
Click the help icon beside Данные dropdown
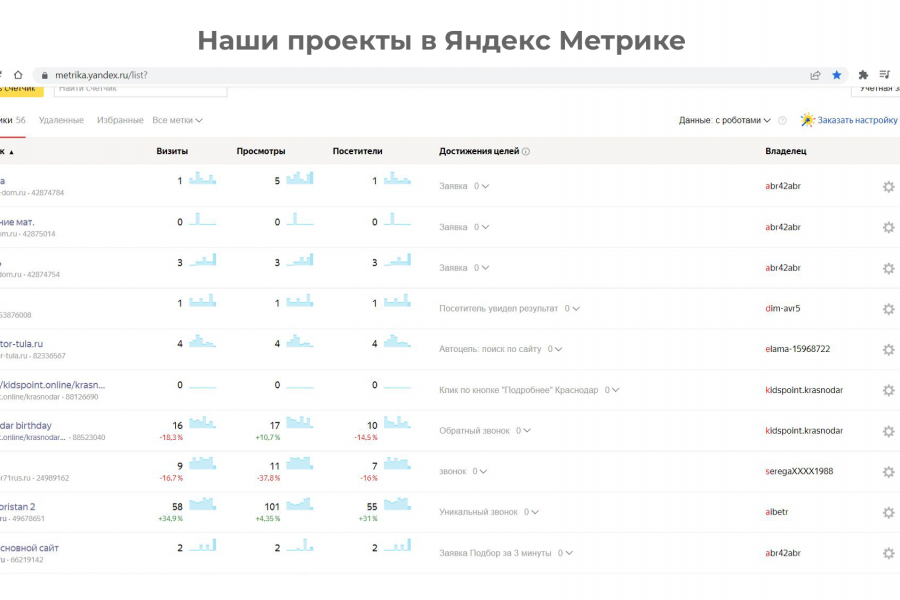click(782, 121)
